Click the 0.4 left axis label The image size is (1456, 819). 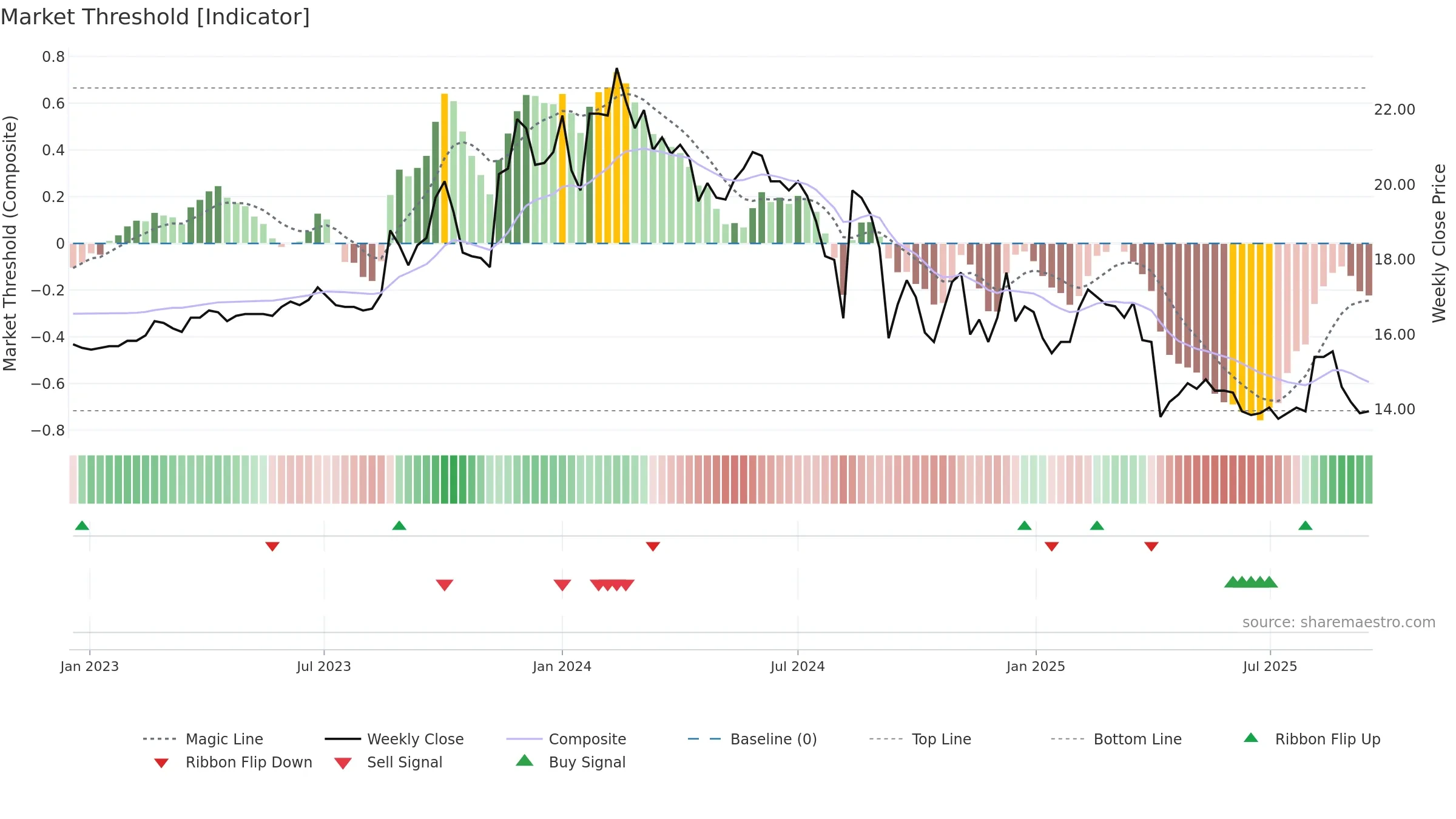point(53,150)
